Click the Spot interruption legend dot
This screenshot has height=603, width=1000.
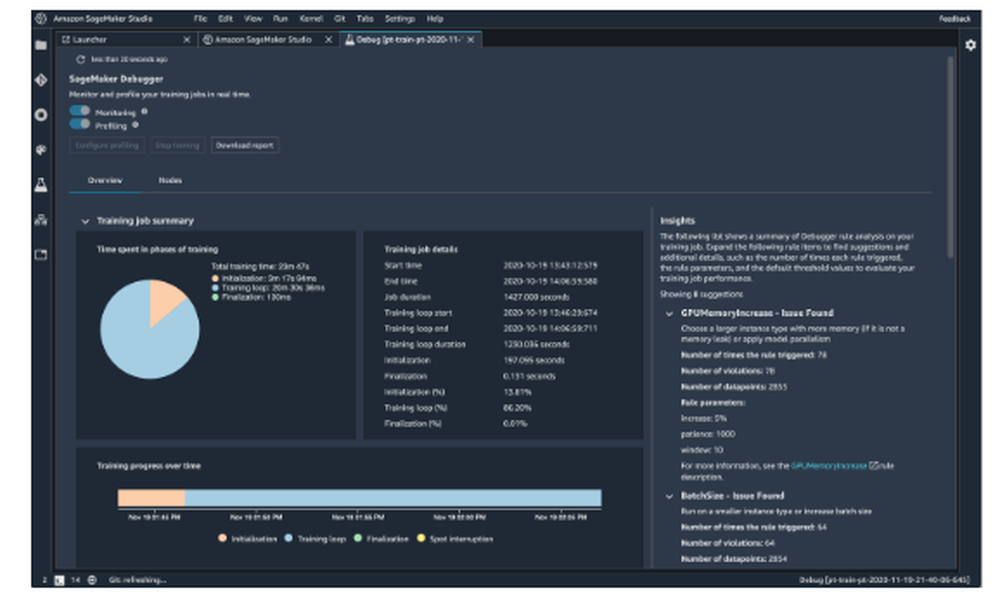click(421, 539)
